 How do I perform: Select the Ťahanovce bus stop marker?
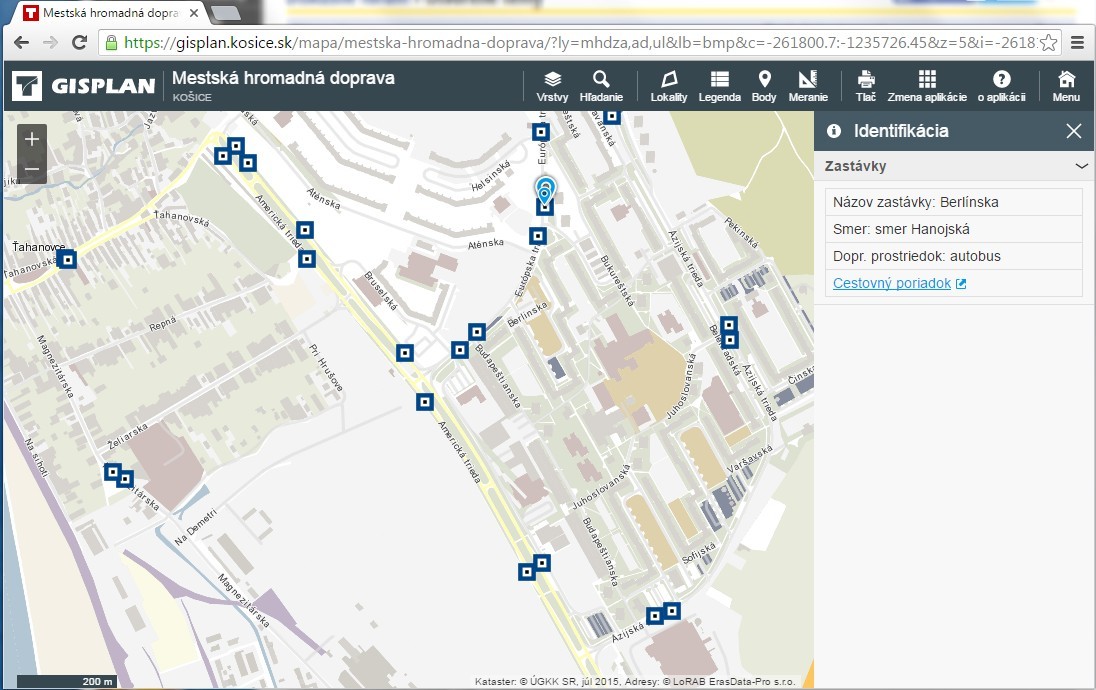point(68,260)
